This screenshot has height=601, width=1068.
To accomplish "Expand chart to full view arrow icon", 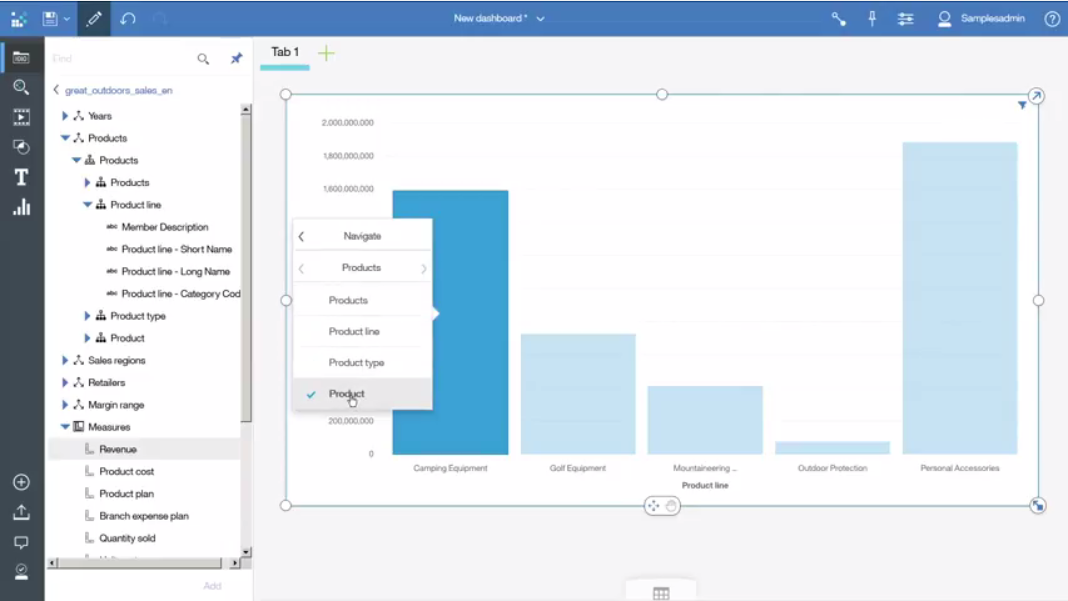I will (1036, 96).
